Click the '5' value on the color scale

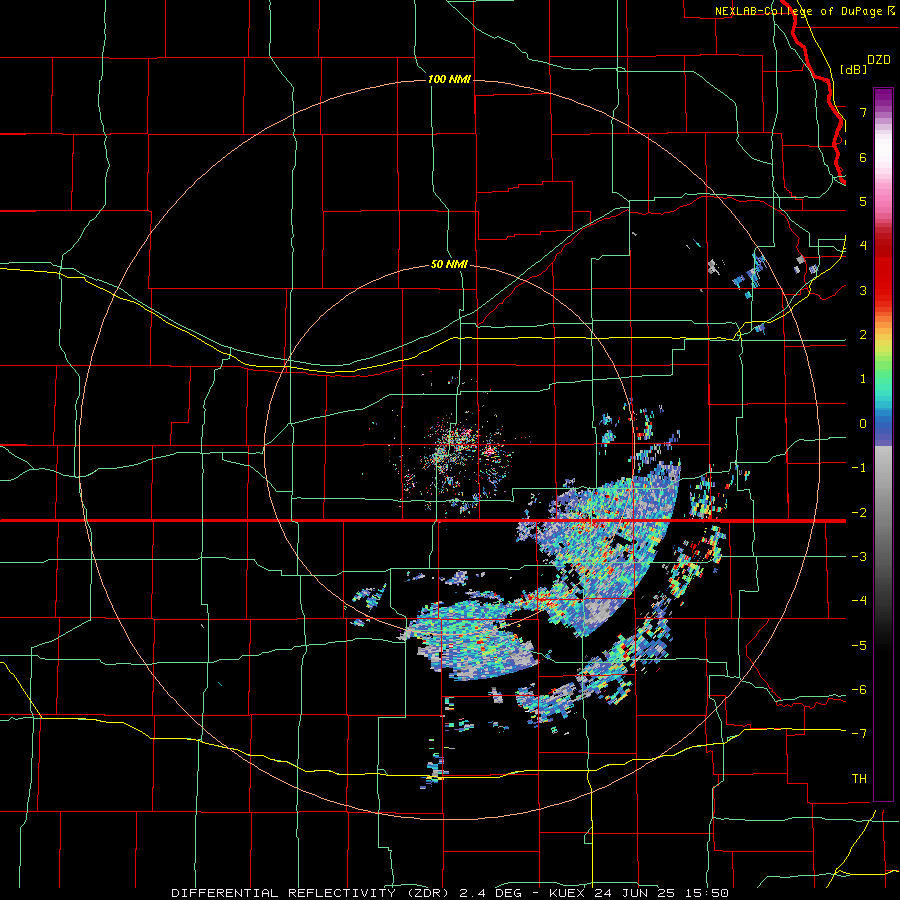(863, 201)
